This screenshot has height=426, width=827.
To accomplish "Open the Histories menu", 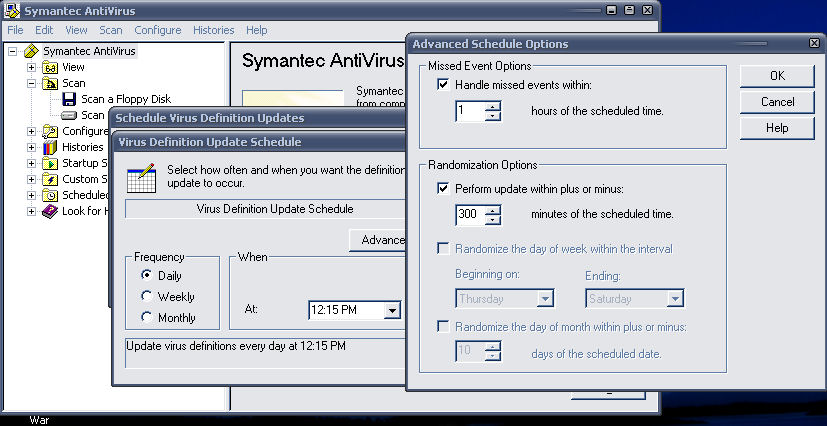I will [214, 30].
